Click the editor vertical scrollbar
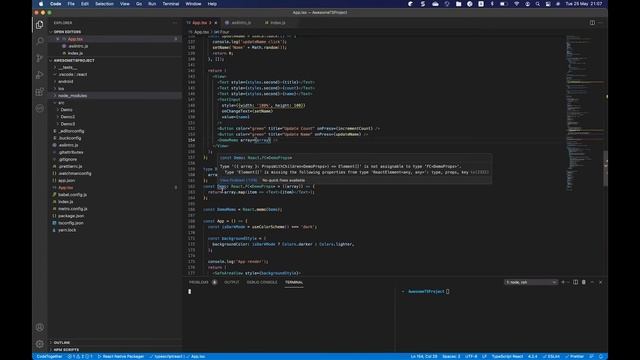 (x=606, y=169)
